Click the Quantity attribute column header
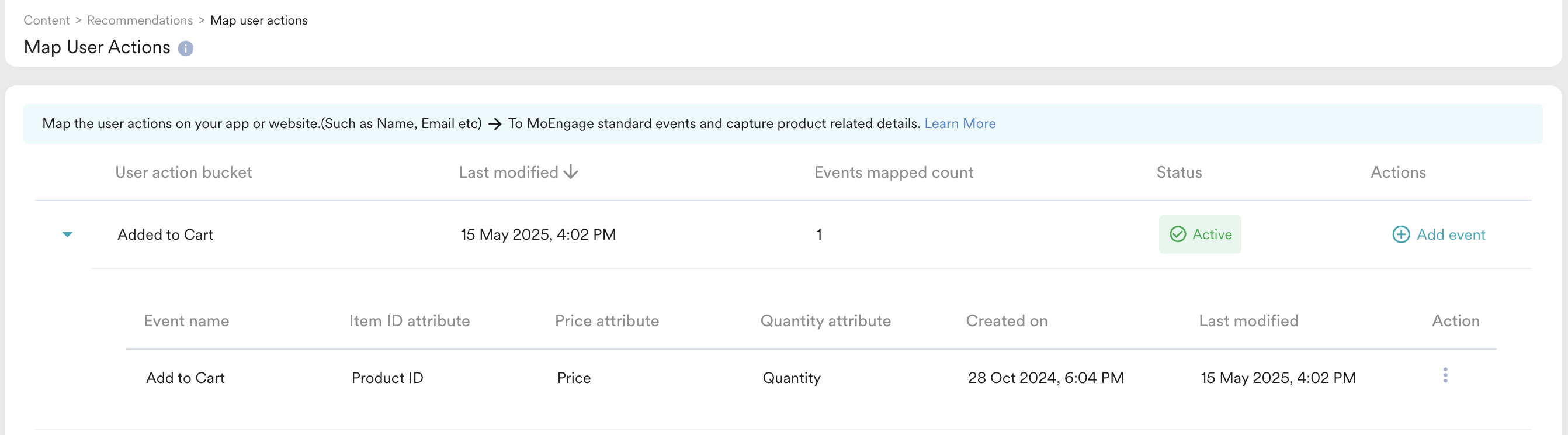 pos(825,321)
